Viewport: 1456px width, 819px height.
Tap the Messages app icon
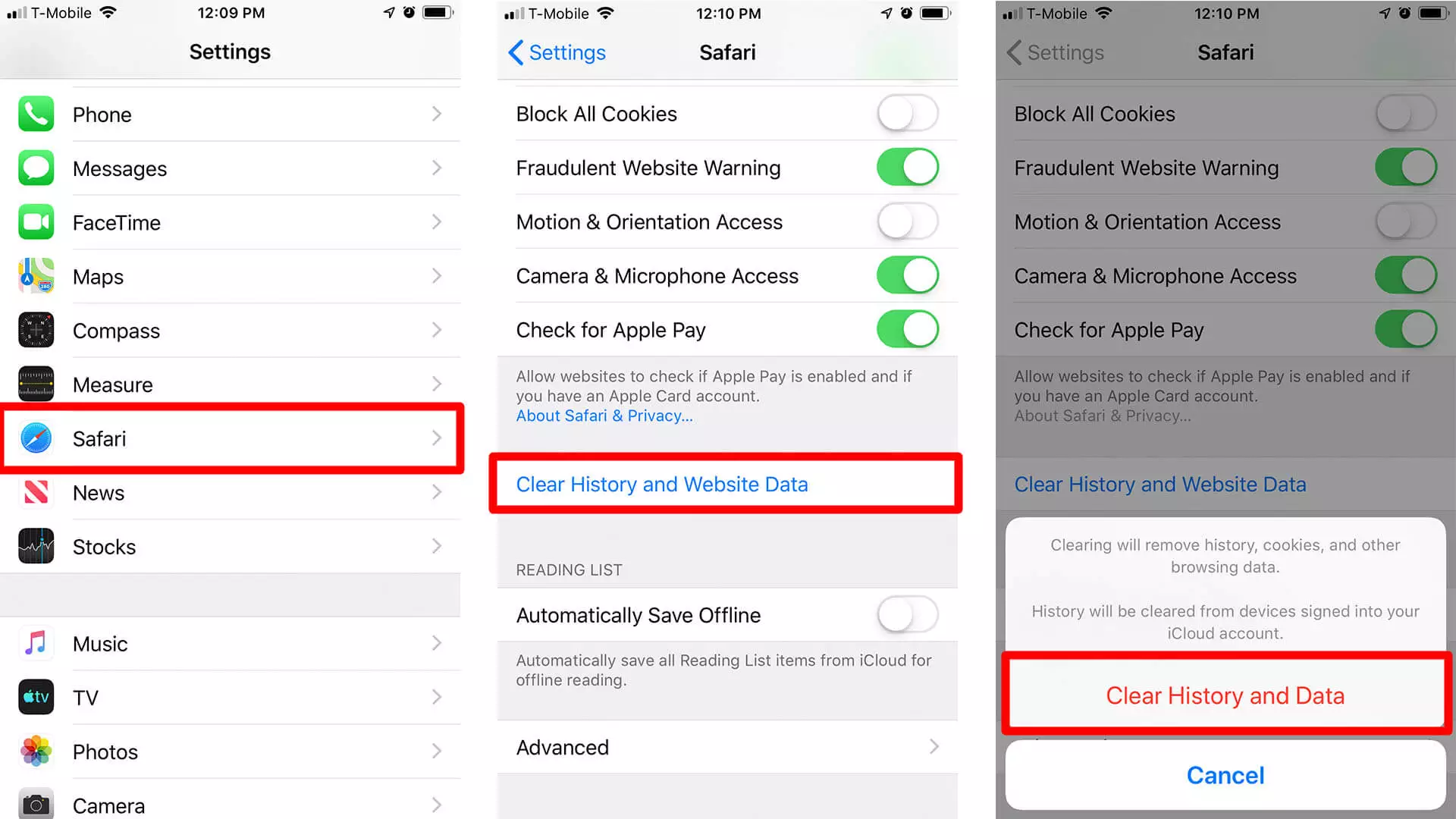click(37, 168)
